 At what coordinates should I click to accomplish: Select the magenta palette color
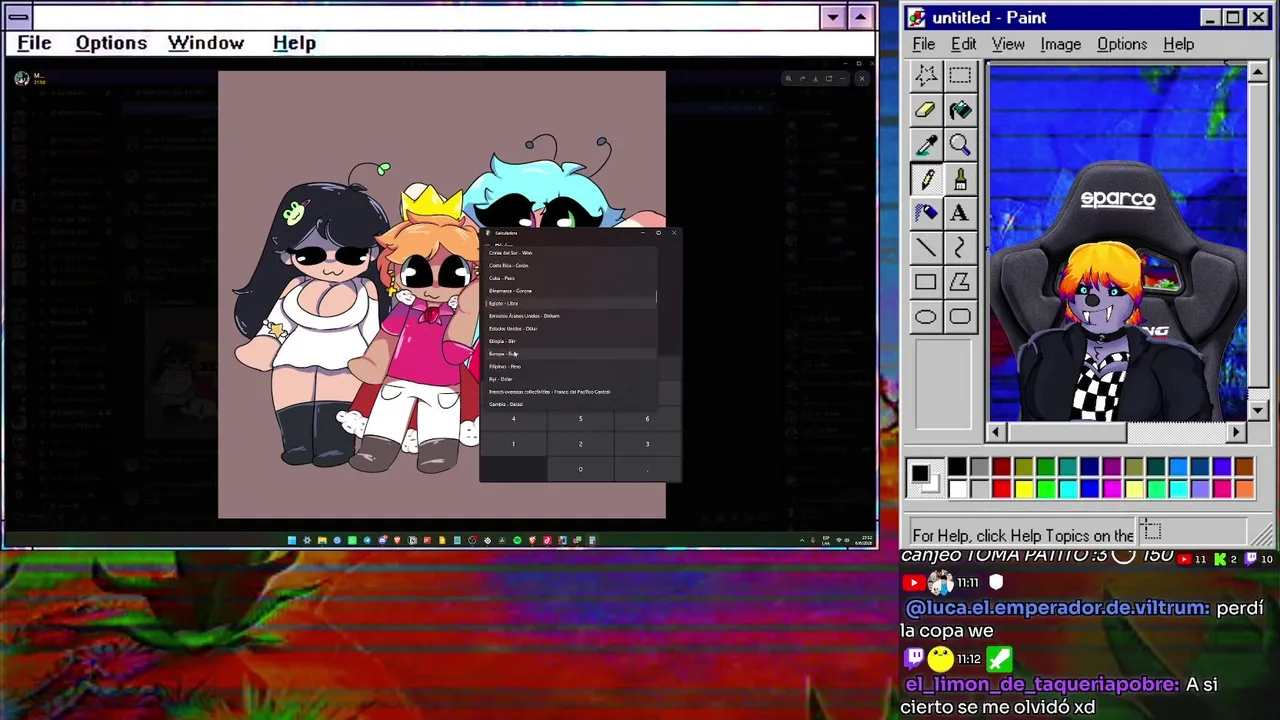click(x=1111, y=488)
